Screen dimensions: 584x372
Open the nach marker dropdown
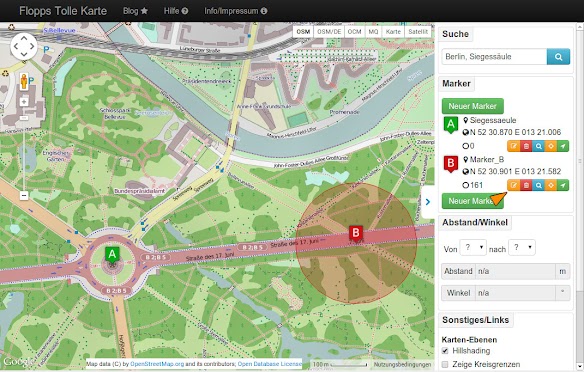pyautogui.click(x=522, y=247)
